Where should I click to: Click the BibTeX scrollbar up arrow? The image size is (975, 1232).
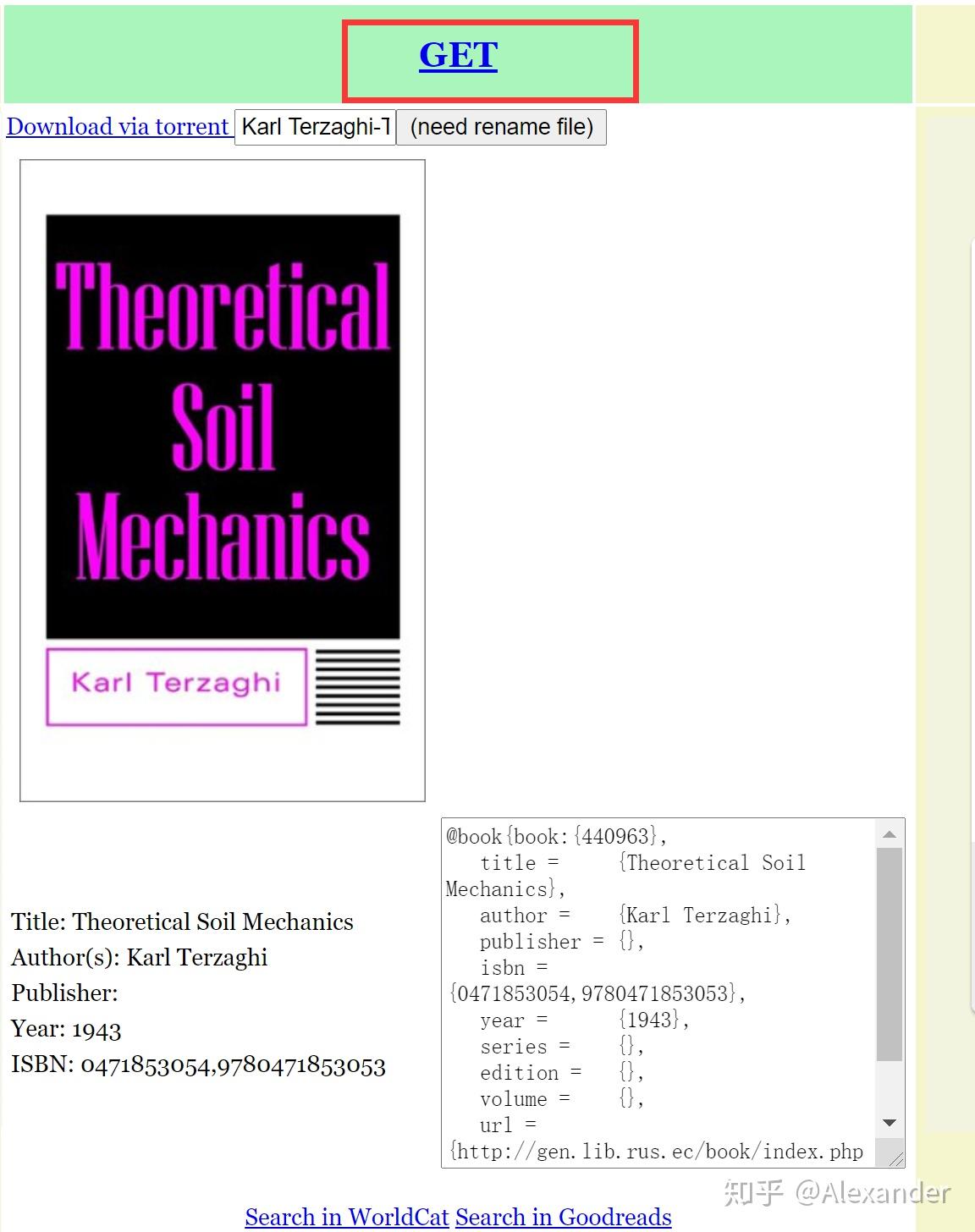tap(890, 834)
